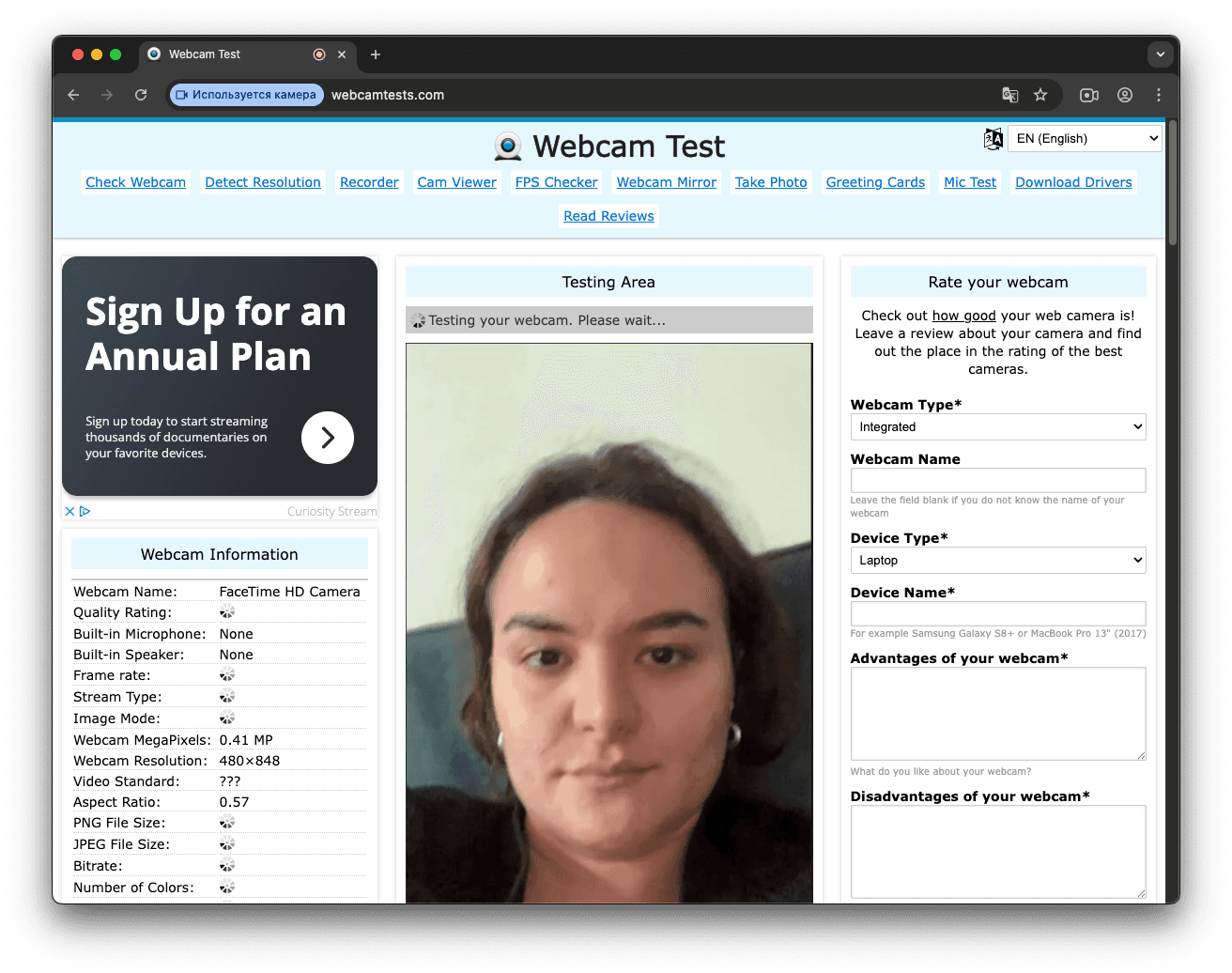Viewport: 1232px width, 973px height.
Task: Close the ad using the X icon
Action: 69,512
